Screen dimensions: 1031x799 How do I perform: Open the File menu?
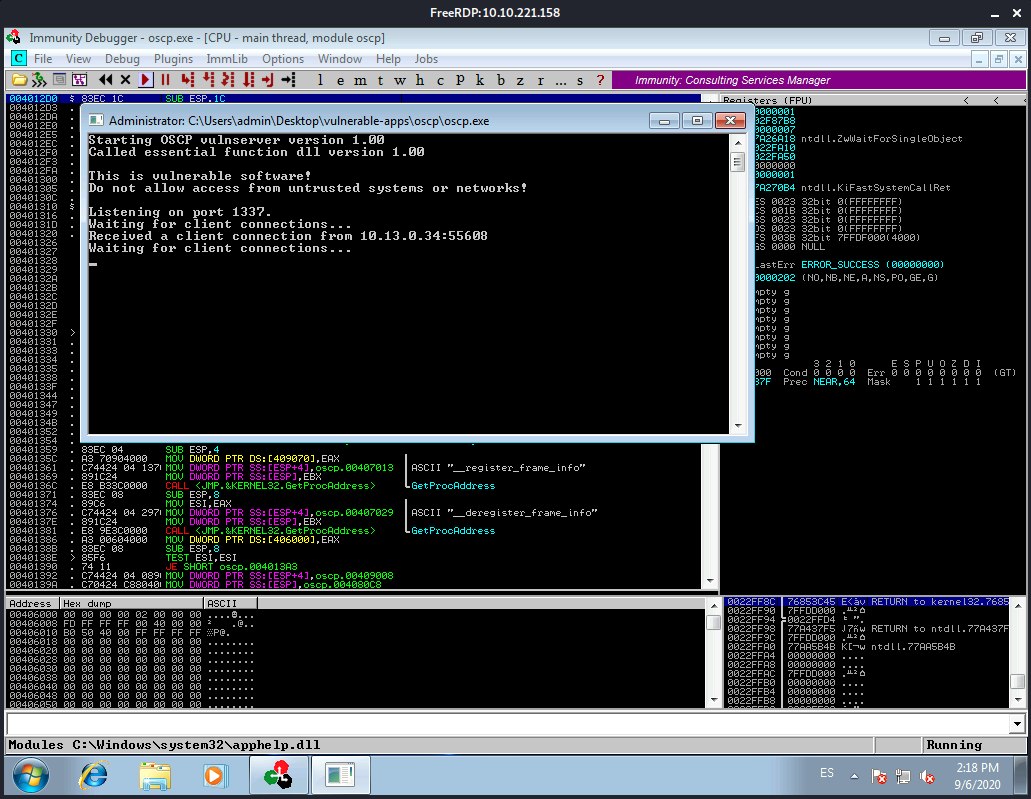click(x=43, y=59)
